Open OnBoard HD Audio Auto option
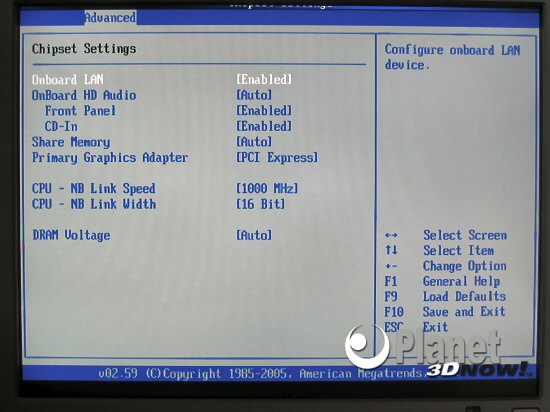This screenshot has height=412, width=550. click(x=254, y=95)
